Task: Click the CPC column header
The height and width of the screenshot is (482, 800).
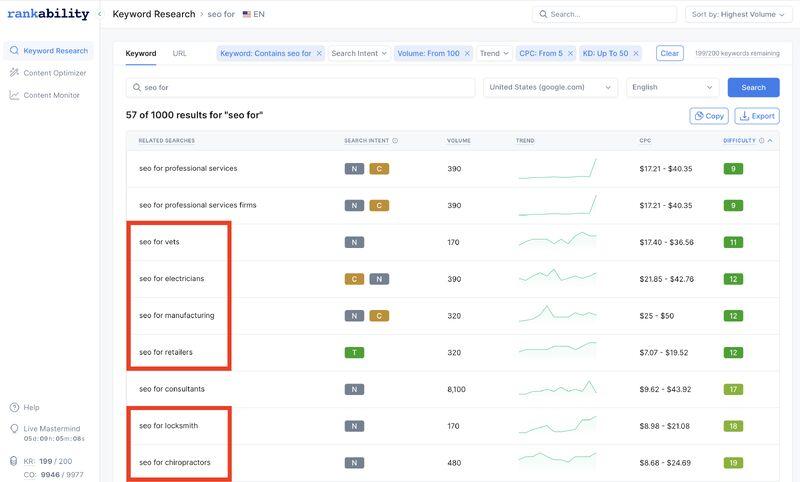Action: (x=645, y=141)
